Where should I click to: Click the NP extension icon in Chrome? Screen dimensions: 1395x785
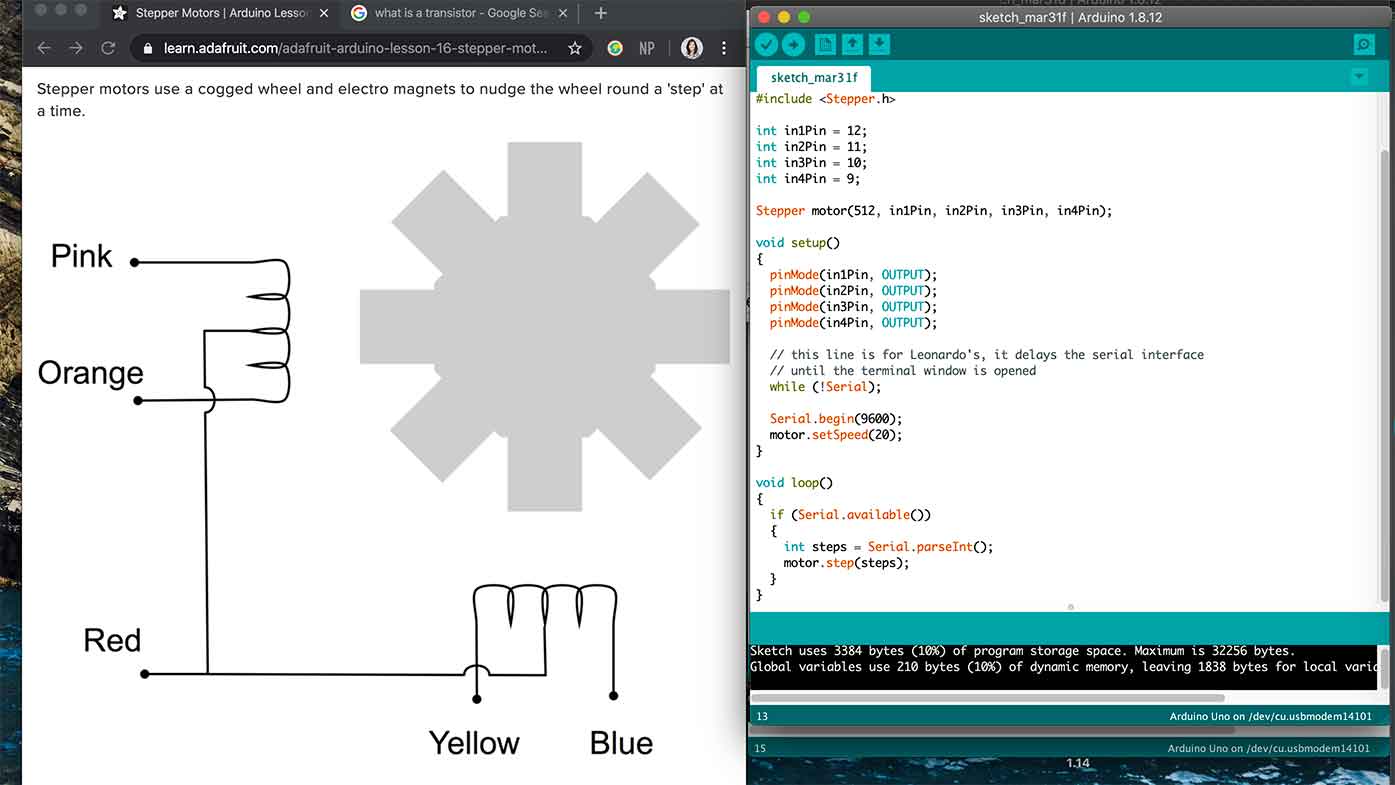pos(647,48)
